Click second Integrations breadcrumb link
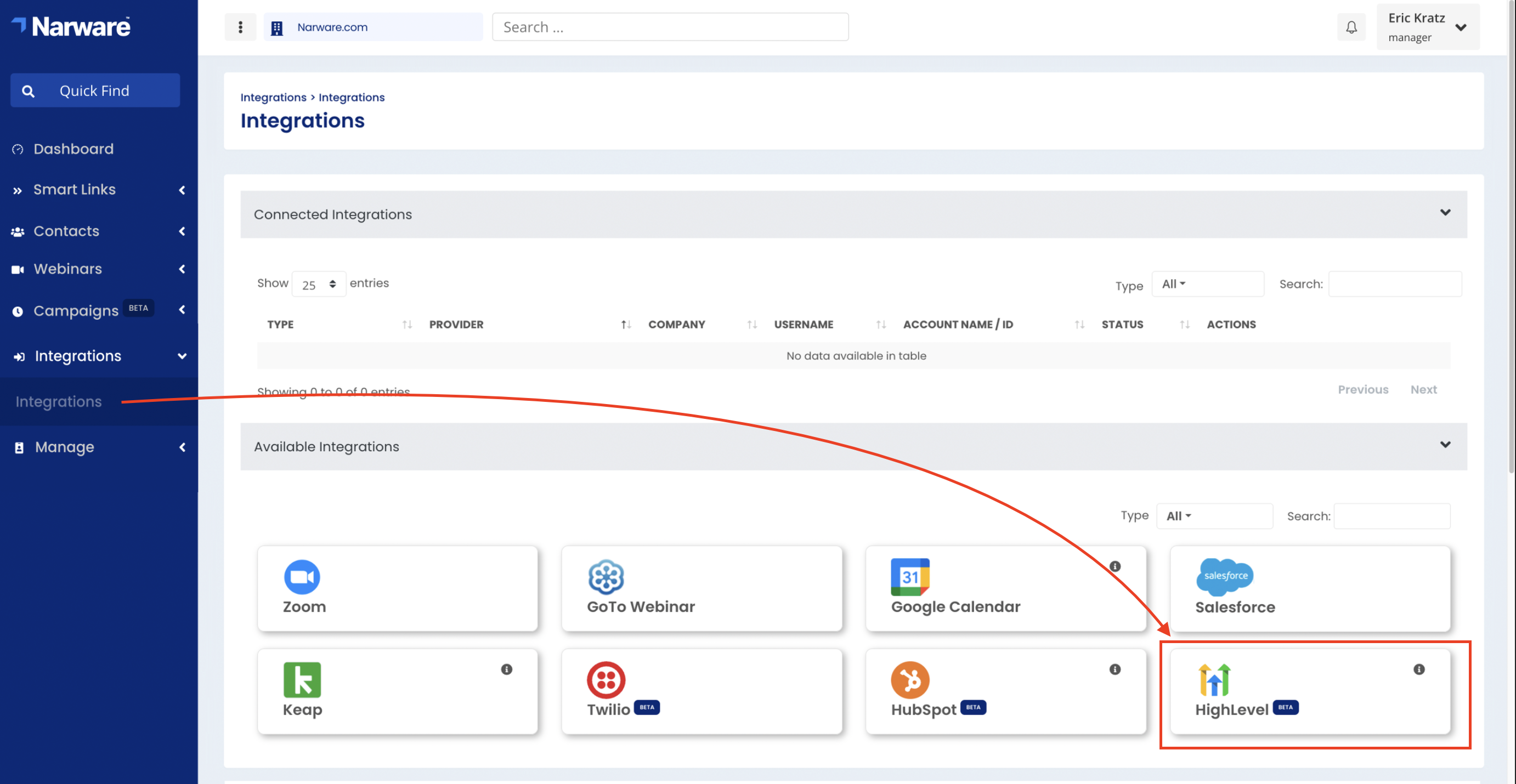The width and height of the screenshot is (1516, 784). click(352, 97)
